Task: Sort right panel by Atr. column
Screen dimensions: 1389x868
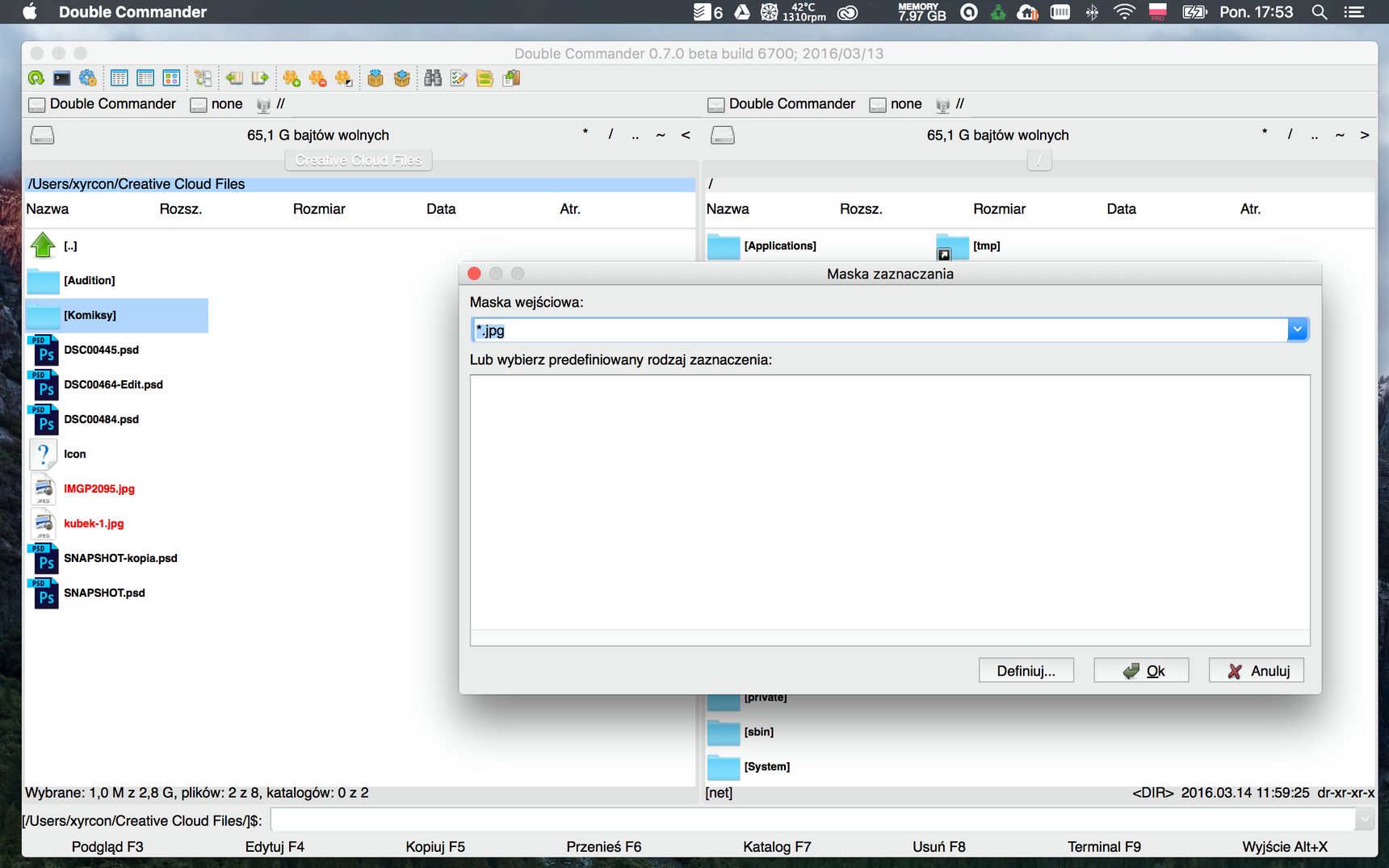Action: (1250, 209)
